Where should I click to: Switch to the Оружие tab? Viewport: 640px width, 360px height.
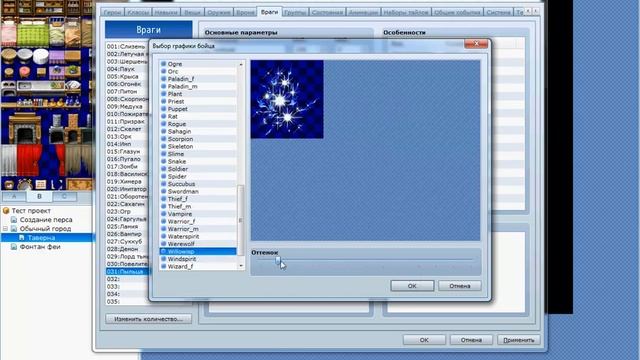pos(218,13)
